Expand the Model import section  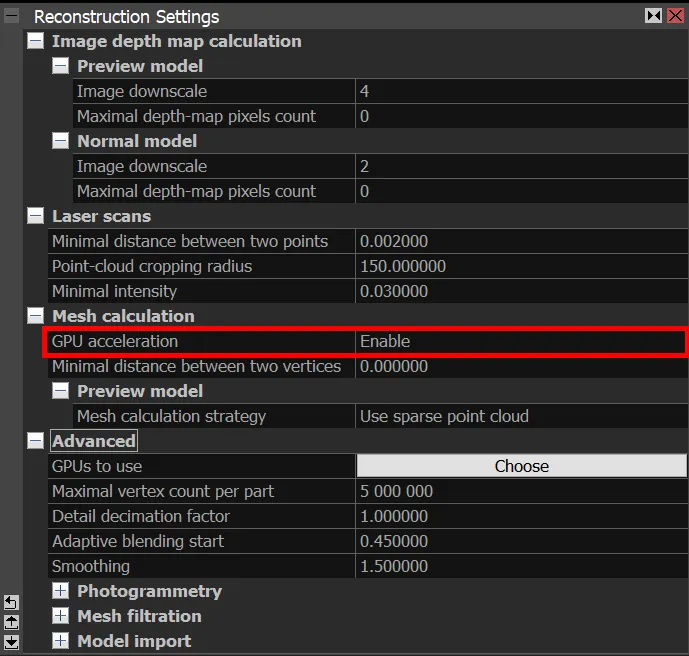[x=60, y=641]
